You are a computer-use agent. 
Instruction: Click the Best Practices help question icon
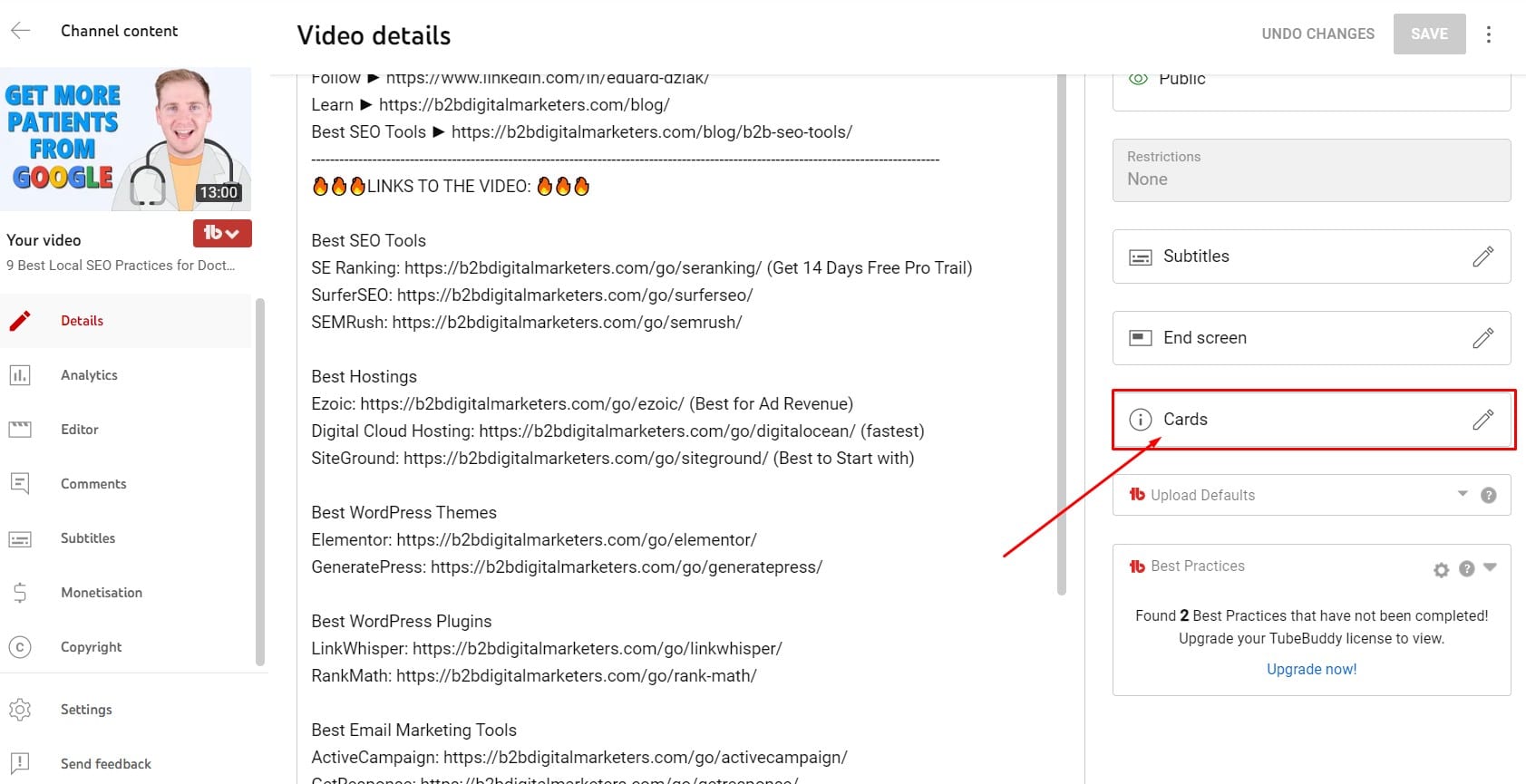click(x=1467, y=569)
